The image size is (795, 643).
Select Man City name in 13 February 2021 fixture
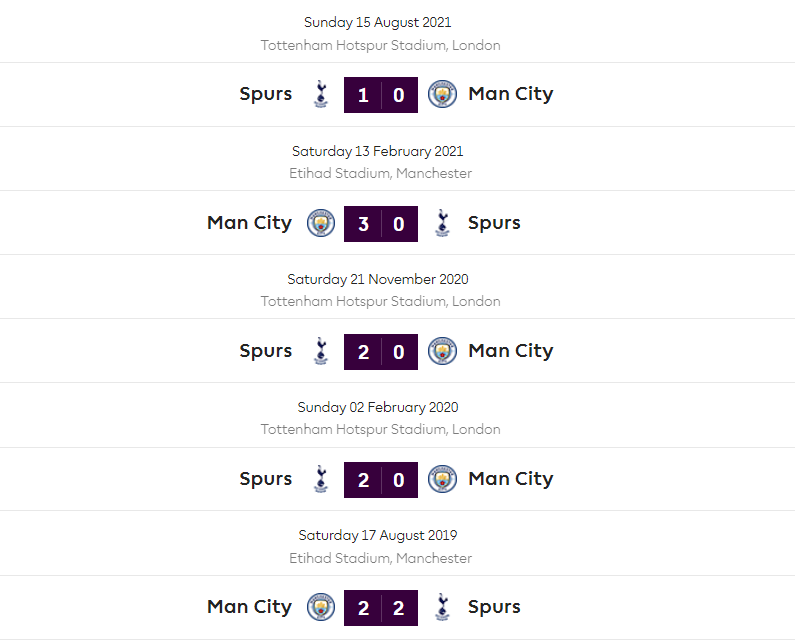click(x=249, y=223)
